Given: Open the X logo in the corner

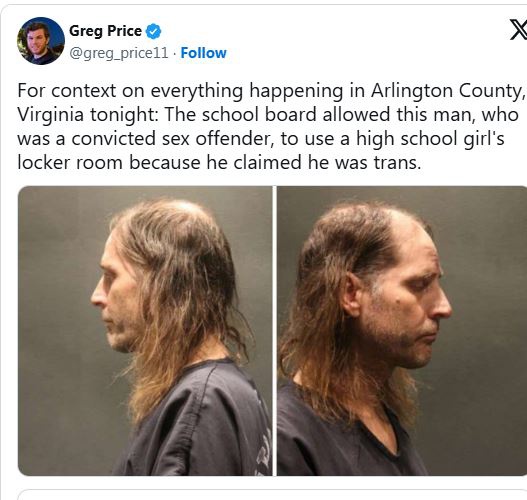Looking at the screenshot, I should coord(518,30).
